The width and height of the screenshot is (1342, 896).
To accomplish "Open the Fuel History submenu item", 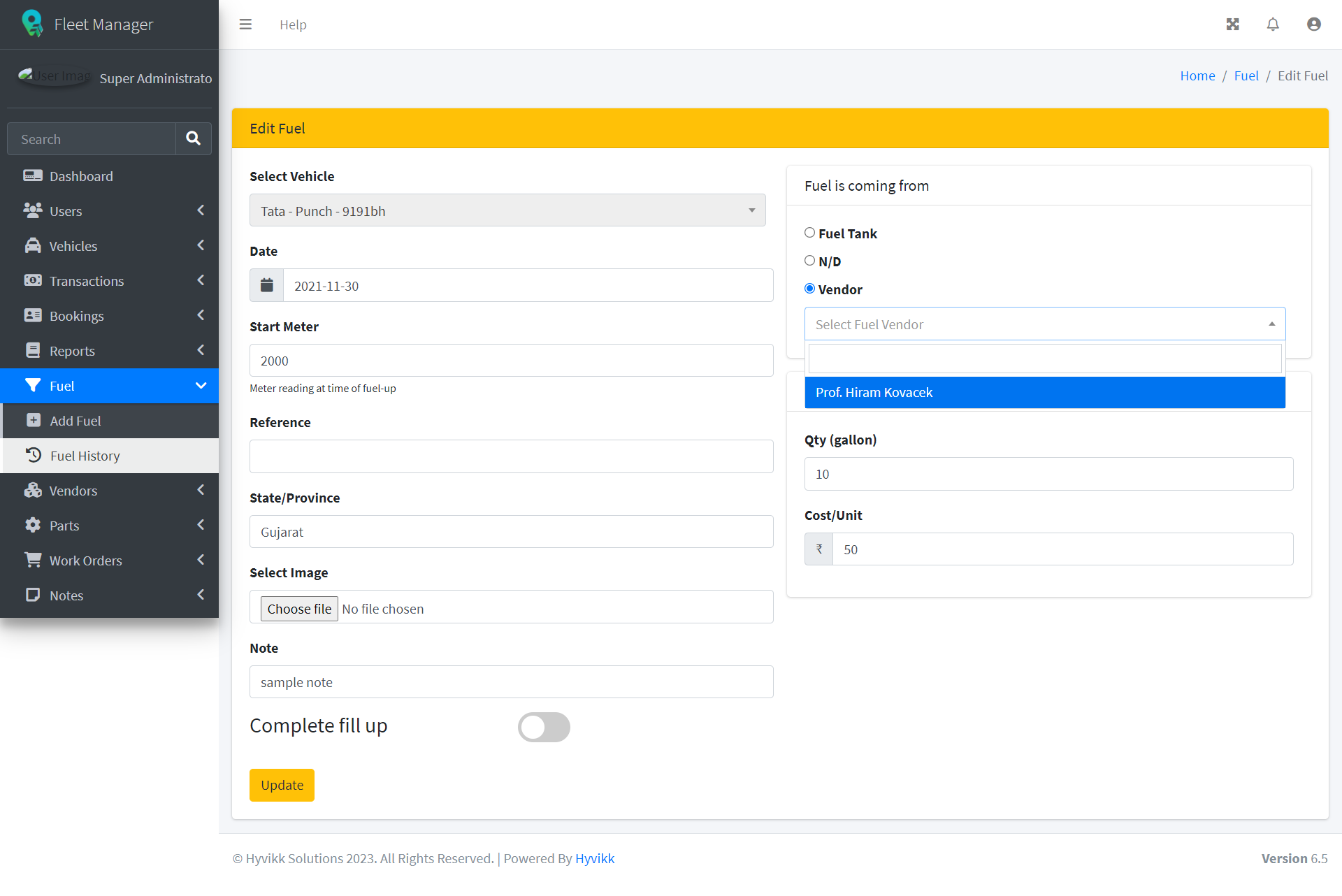I will 110,456.
